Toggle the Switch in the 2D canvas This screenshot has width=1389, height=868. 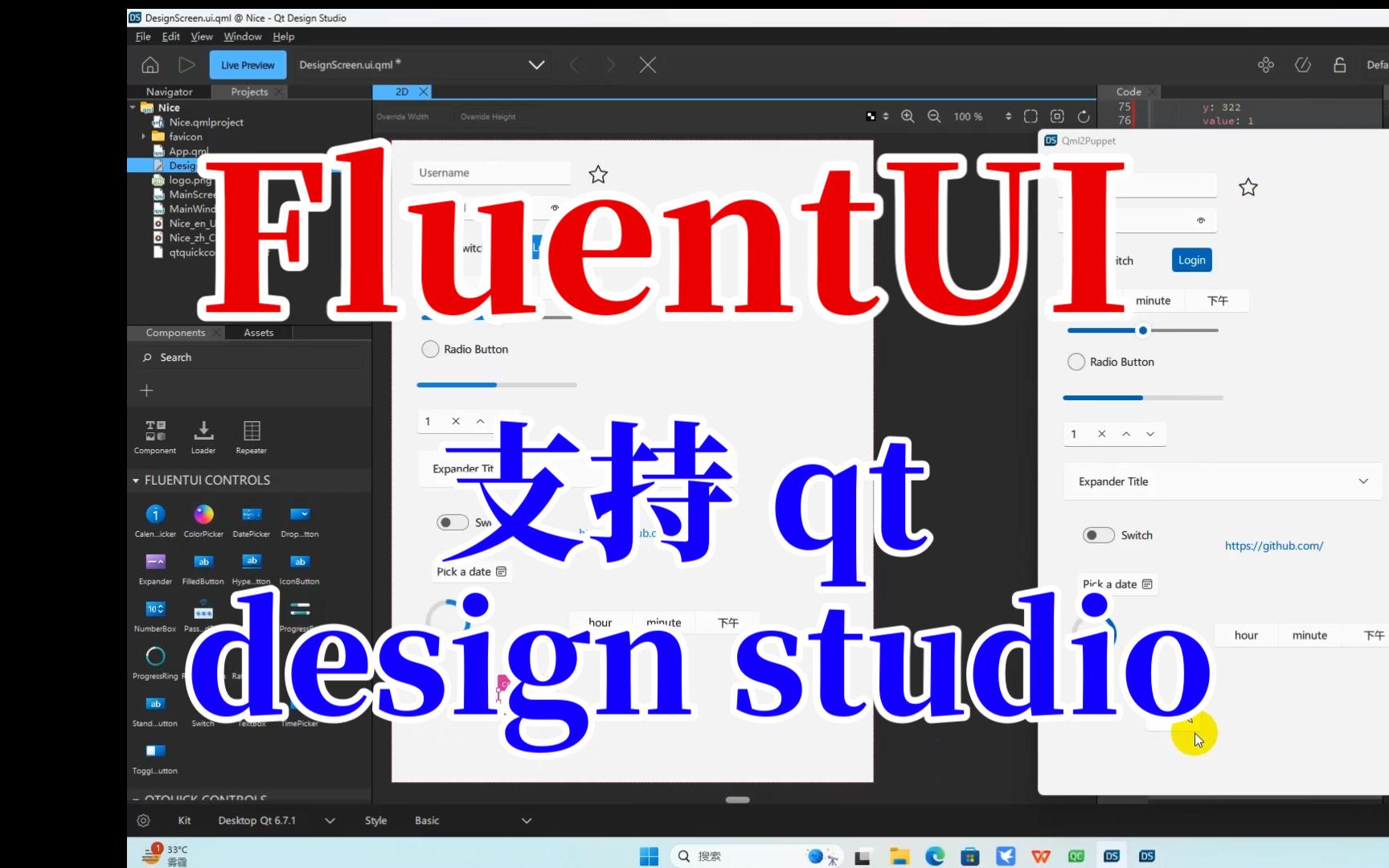point(453,522)
